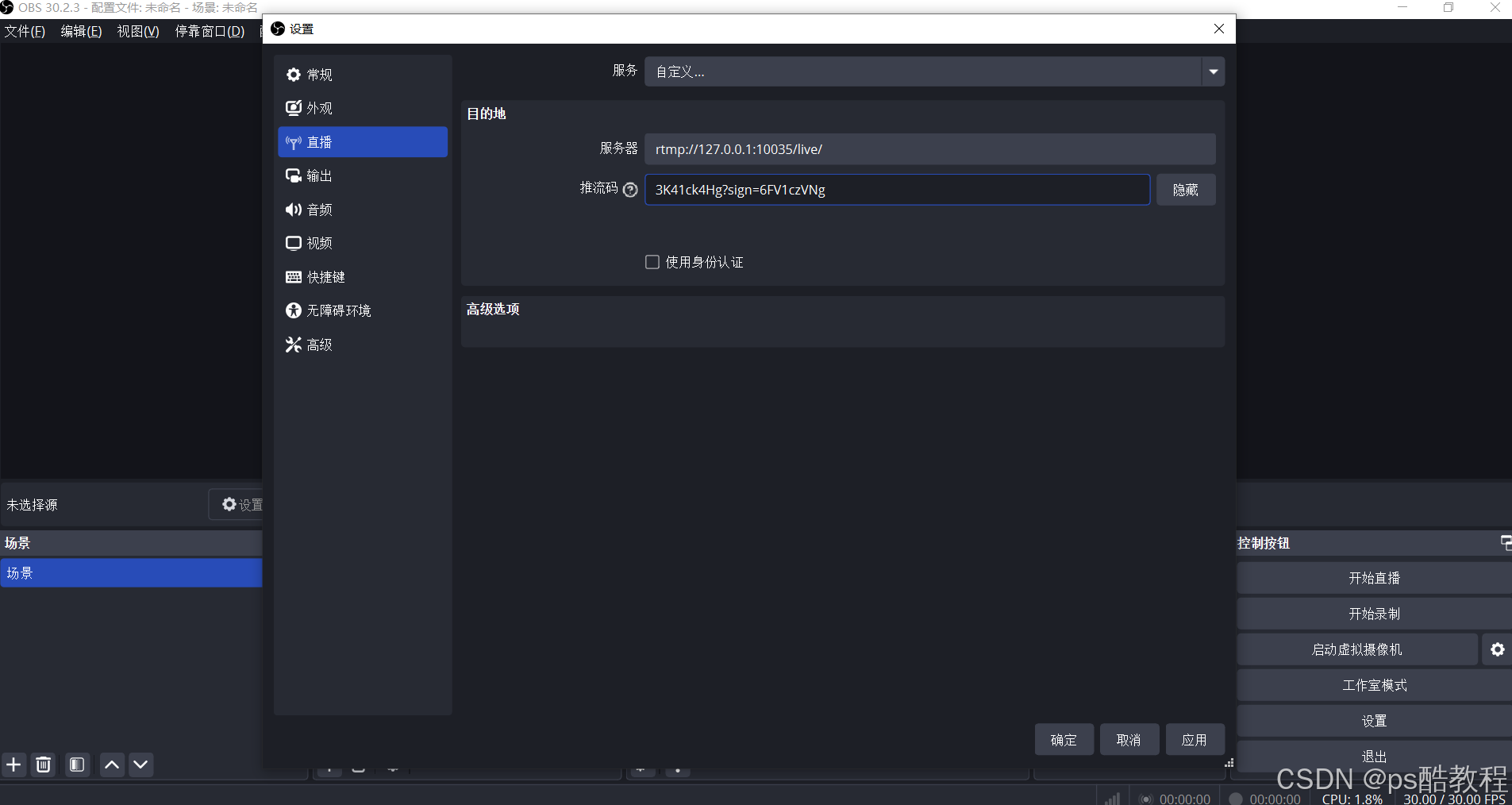Click the 推流码 help question icon
Screen dimensions: 1512x805
point(631,190)
